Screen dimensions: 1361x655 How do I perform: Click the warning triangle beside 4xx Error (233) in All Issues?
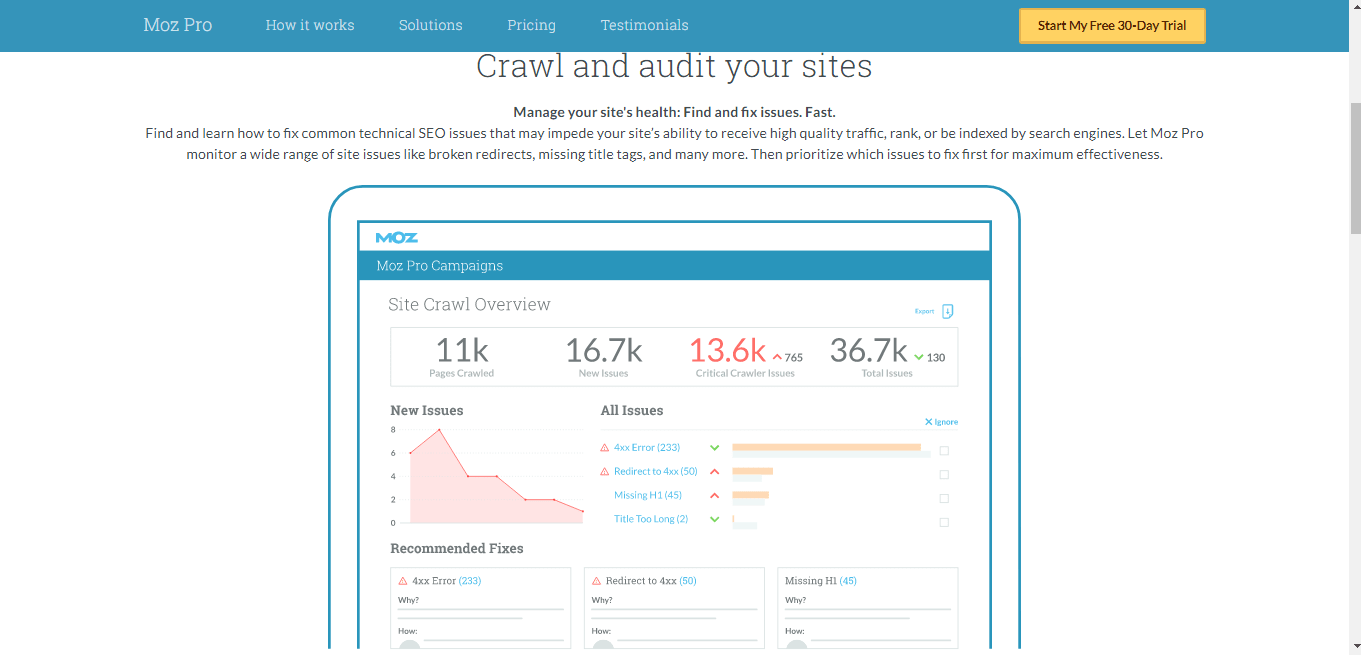tap(604, 448)
